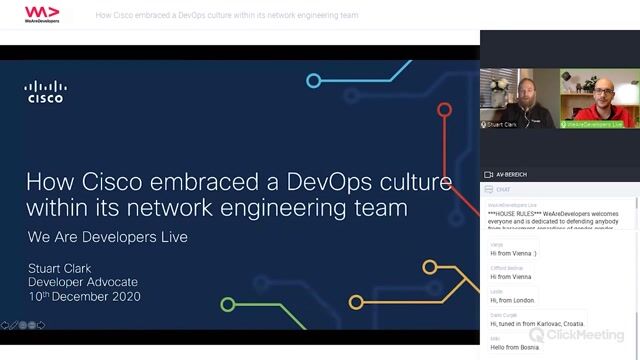This screenshot has width=640, height=360.
Task: Select the slide pen annotation tool
Action: coord(13,325)
